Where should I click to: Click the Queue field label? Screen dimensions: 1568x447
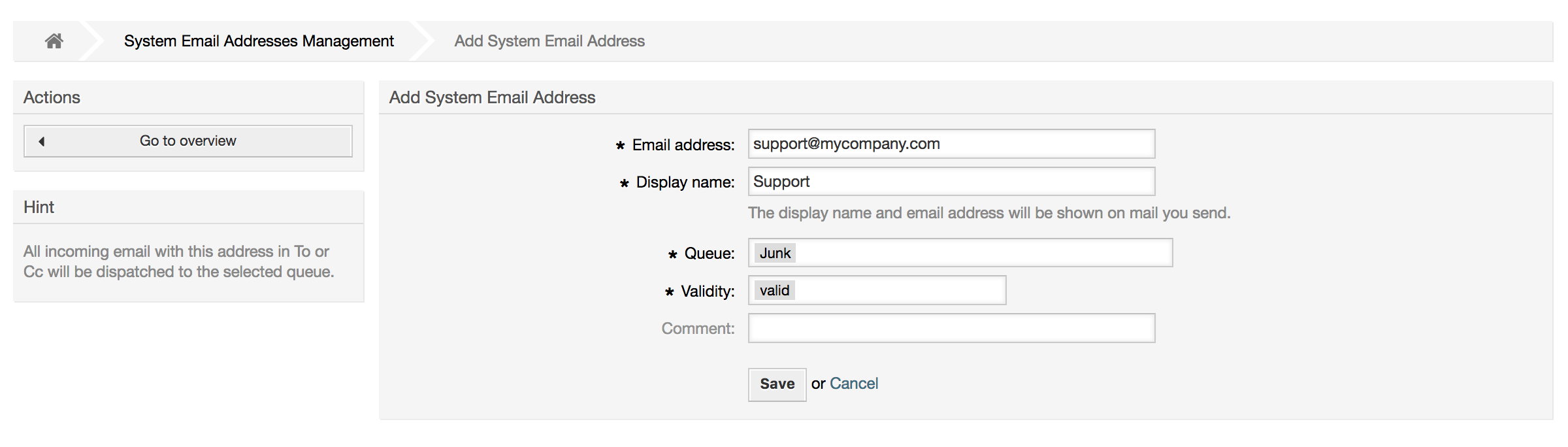pyautogui.click(x=708, y=253)
